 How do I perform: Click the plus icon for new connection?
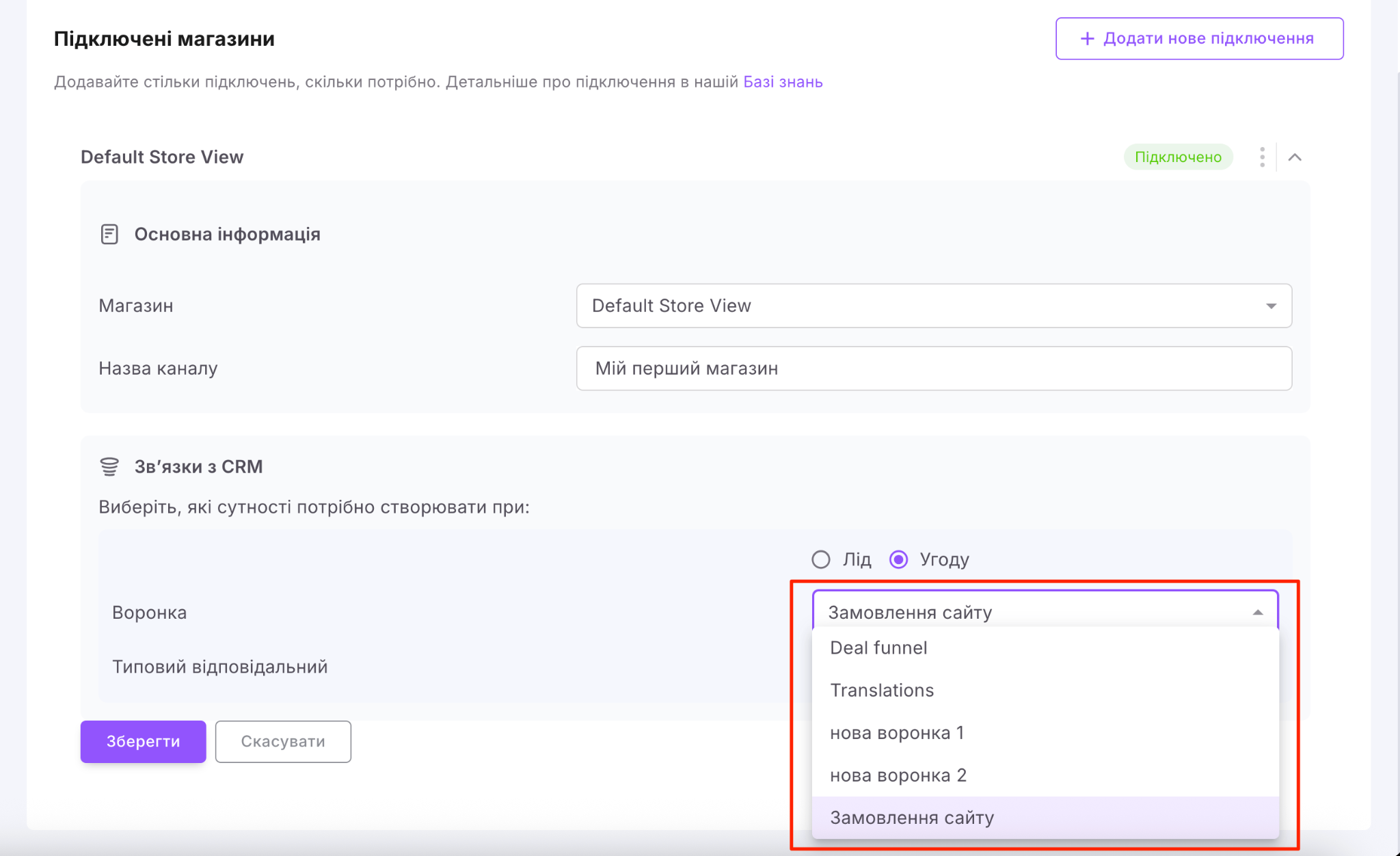tap(1087, 39)
